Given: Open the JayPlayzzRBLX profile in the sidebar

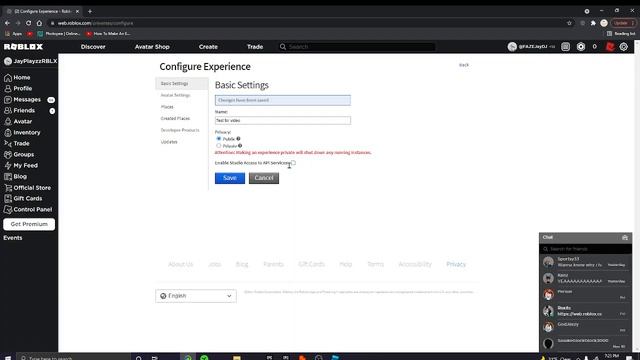Looking at the screenshot, I should [30, 61].
